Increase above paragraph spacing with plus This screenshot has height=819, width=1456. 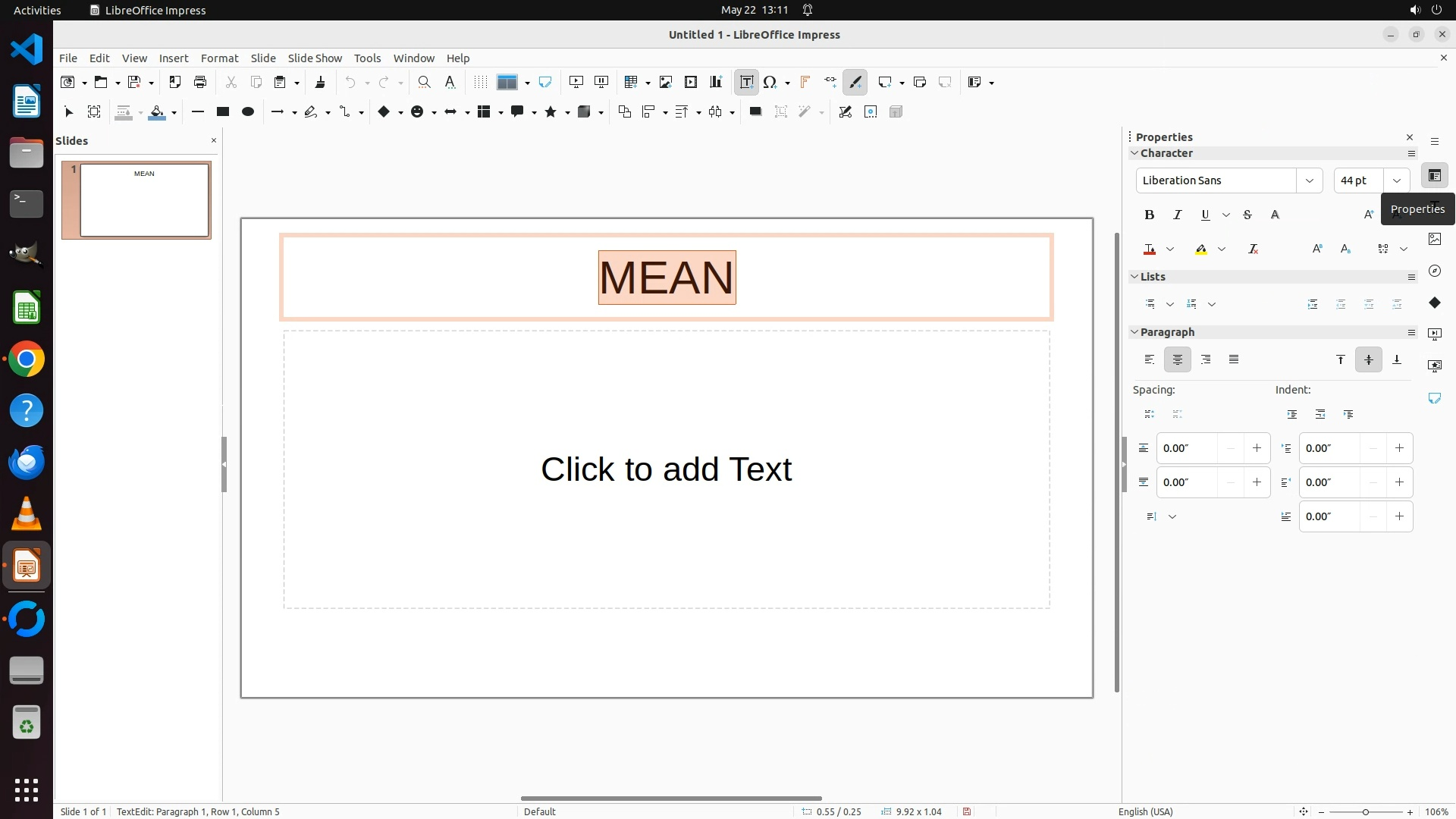coord(1257,448)
